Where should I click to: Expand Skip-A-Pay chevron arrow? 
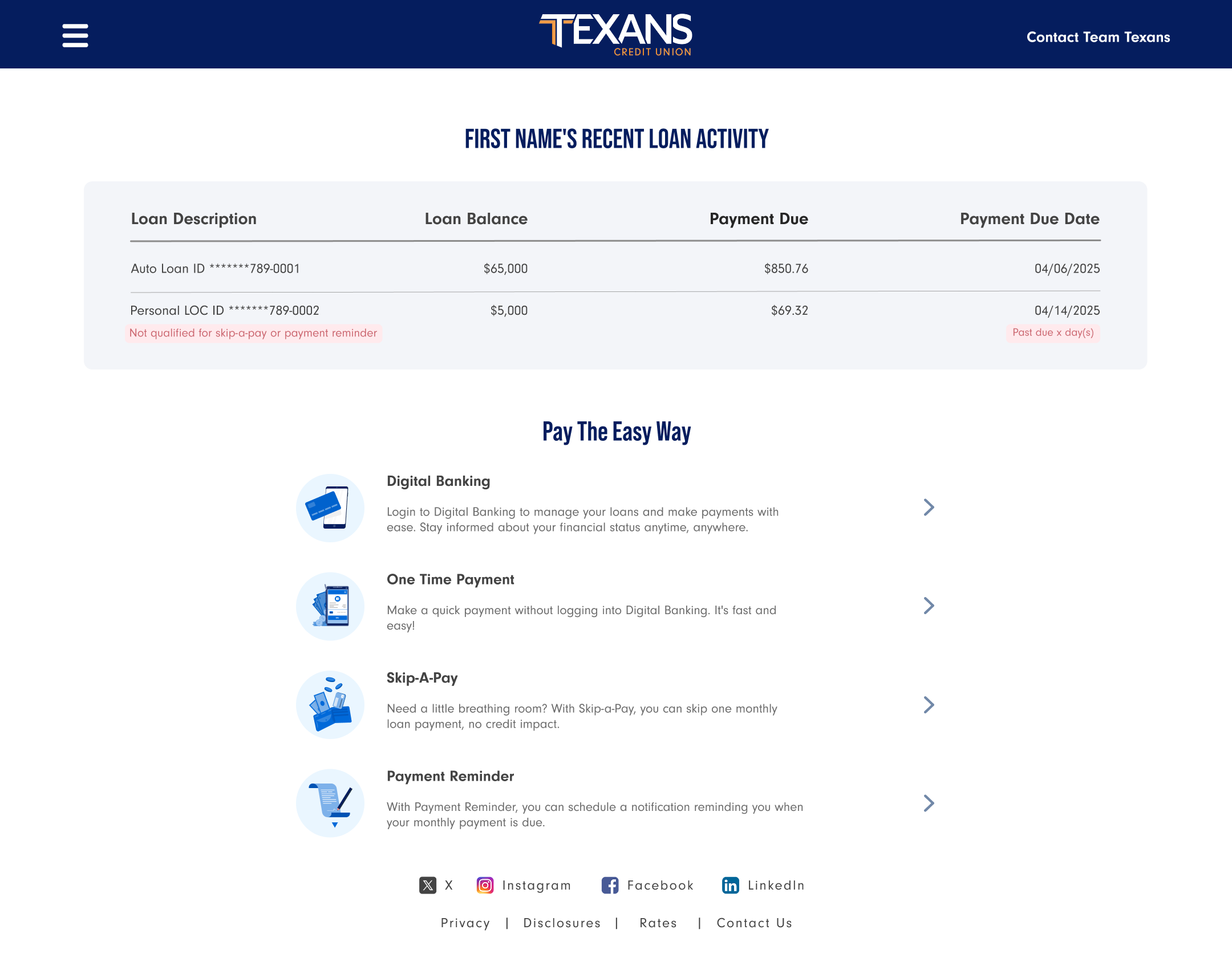tap(929, 705)
